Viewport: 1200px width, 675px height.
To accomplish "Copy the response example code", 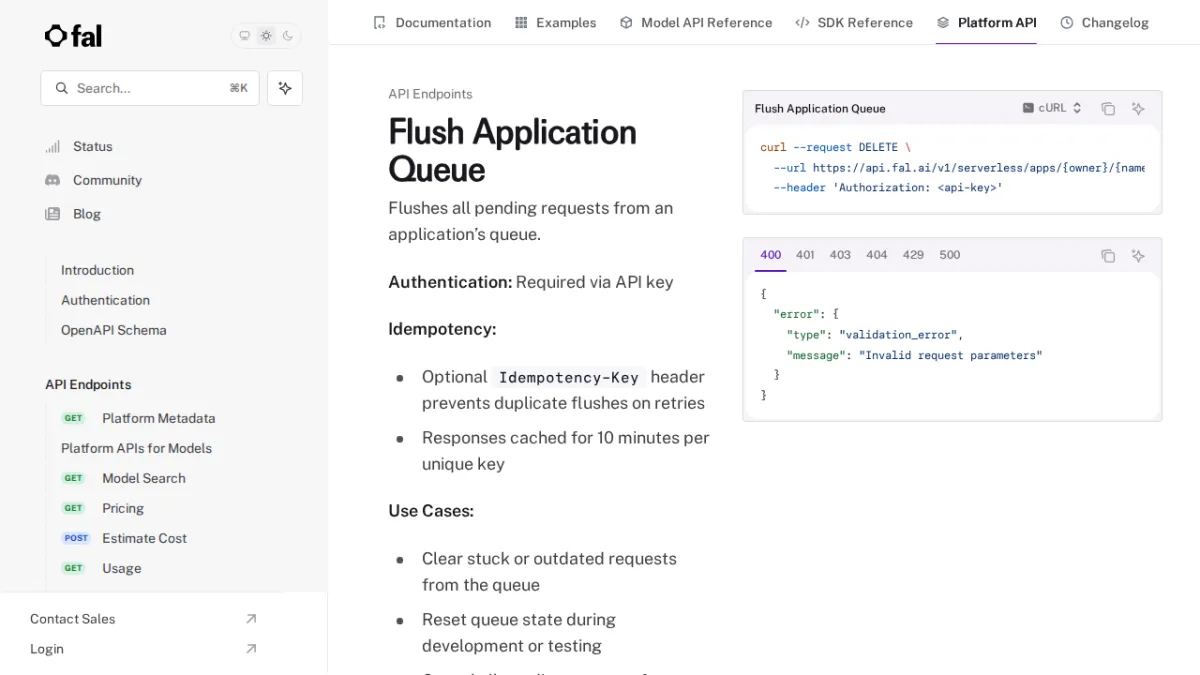I will [1108, 256].
